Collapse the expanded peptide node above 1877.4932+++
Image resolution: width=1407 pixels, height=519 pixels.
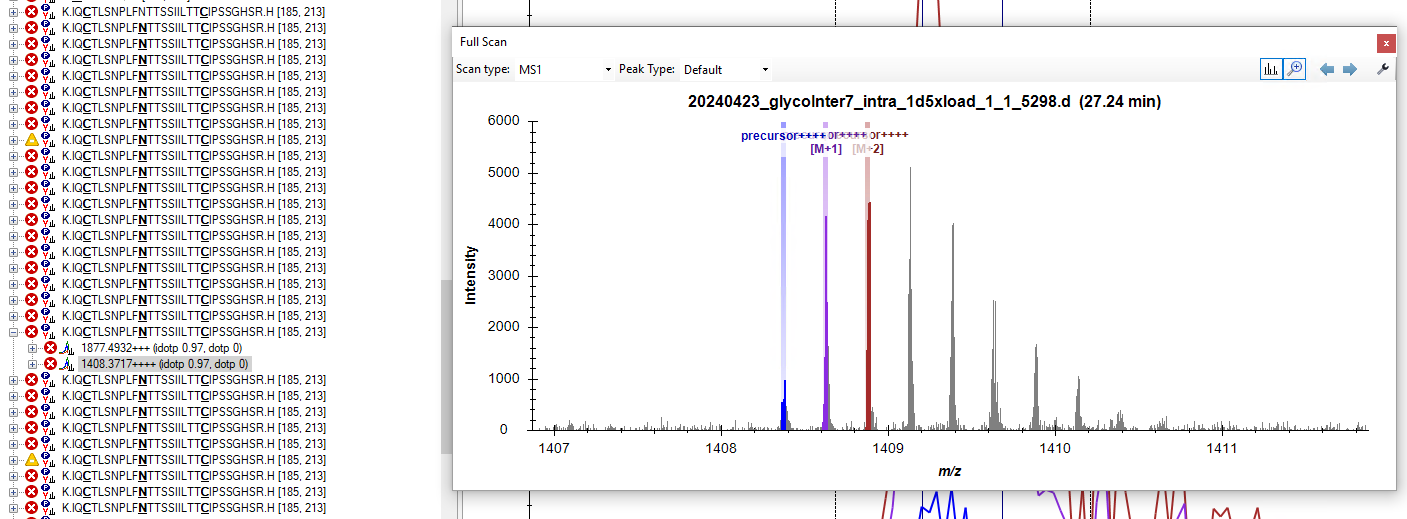point(14,332)
